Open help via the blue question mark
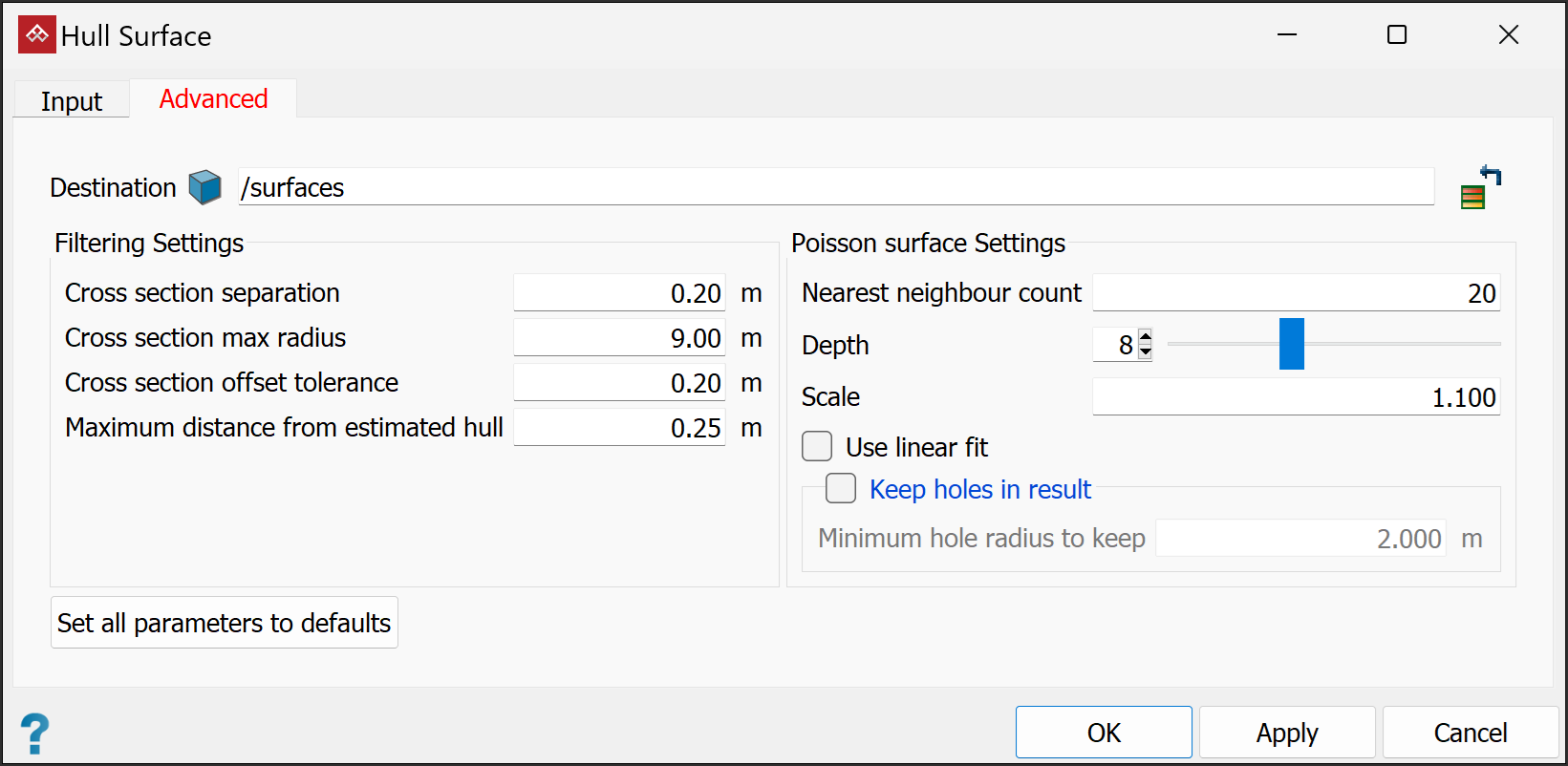1568x766 pixels. (x=34, y=734)
